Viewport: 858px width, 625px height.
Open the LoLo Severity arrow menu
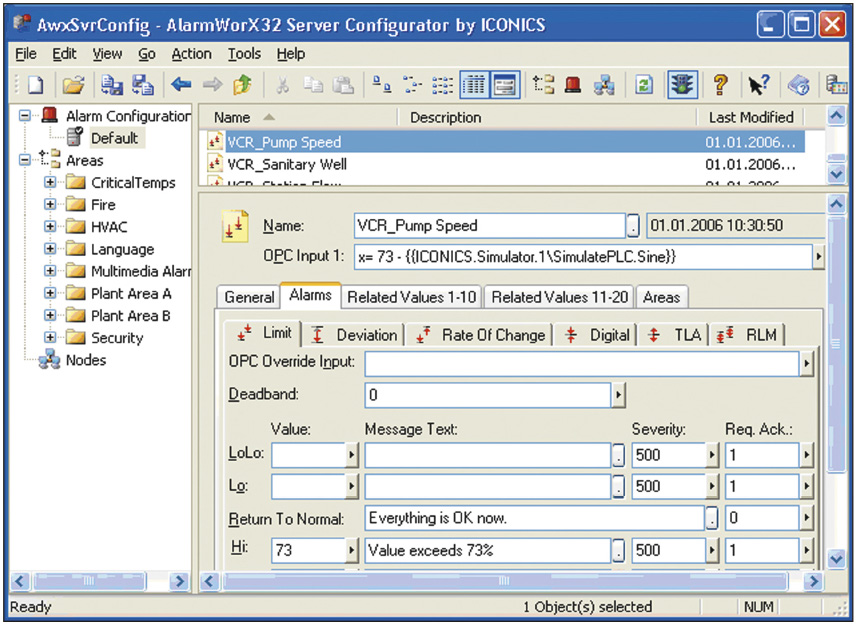[x=711, y=455]
